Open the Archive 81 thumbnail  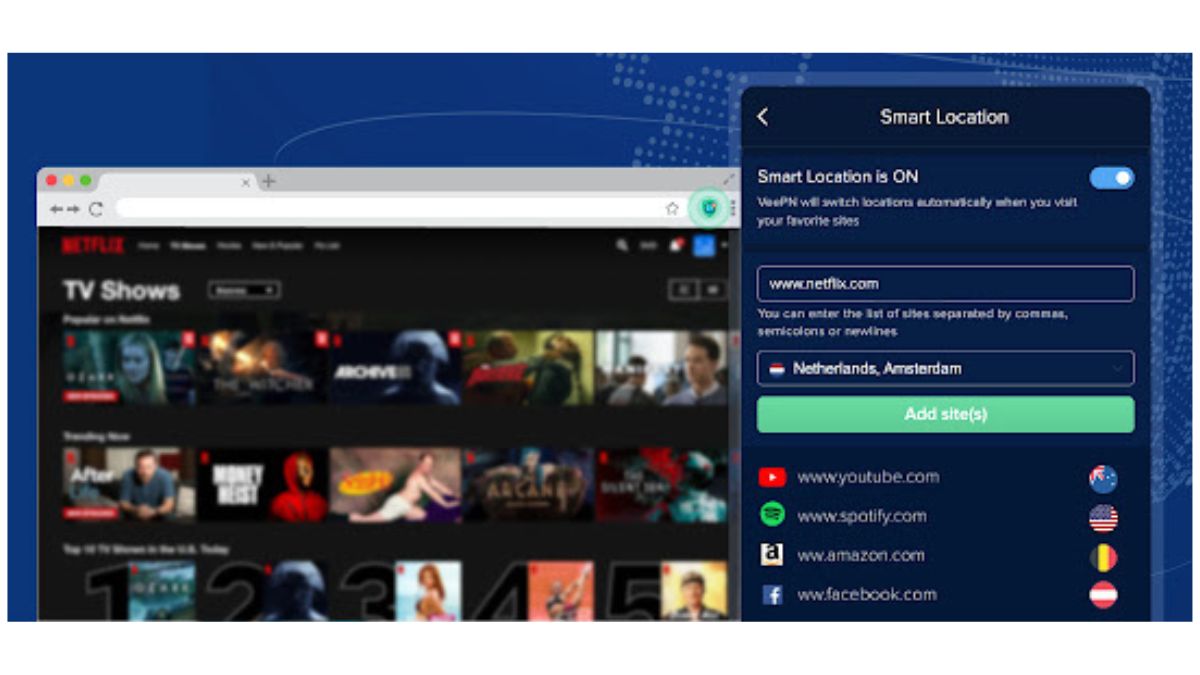396,368
